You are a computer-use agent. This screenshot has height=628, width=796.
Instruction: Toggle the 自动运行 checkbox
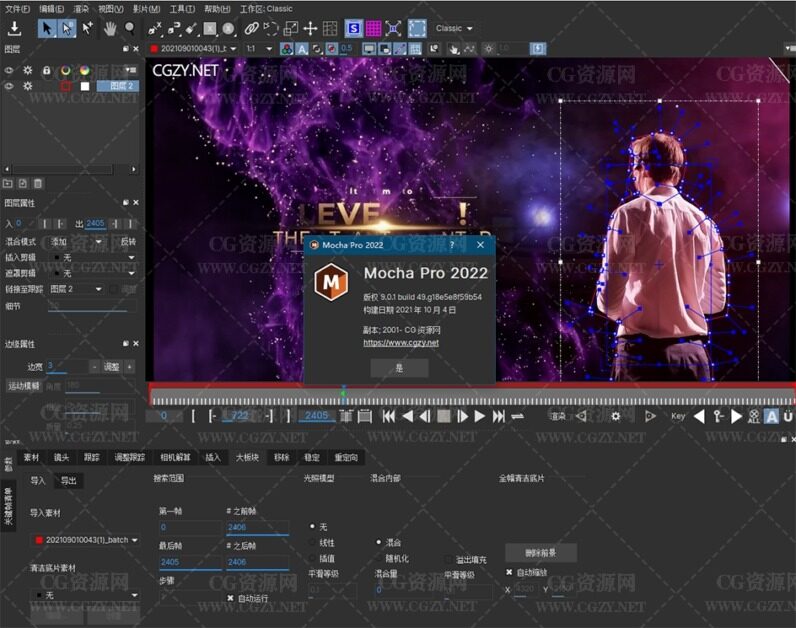231,598
